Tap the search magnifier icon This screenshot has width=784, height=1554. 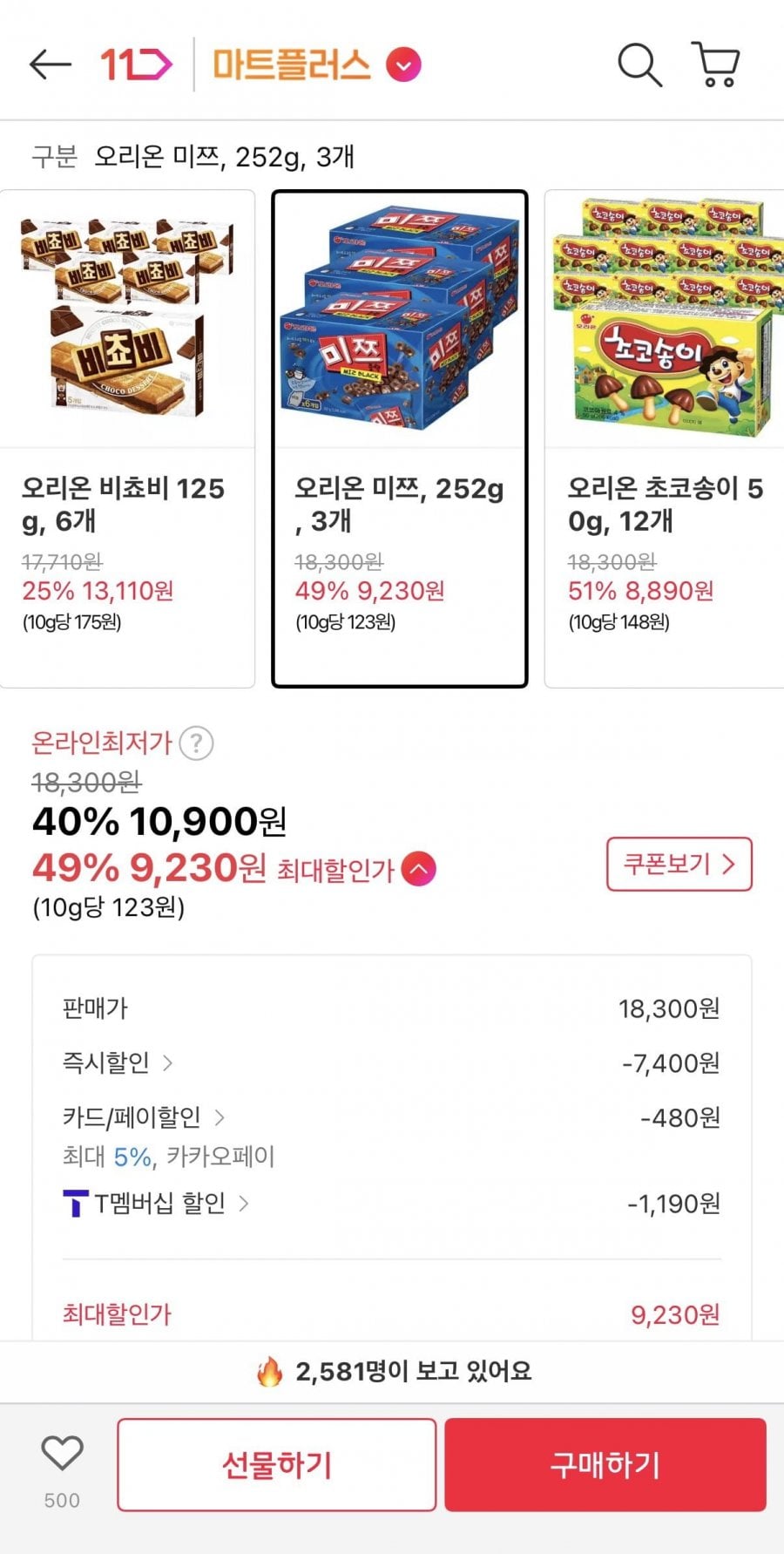pos(639,64)
